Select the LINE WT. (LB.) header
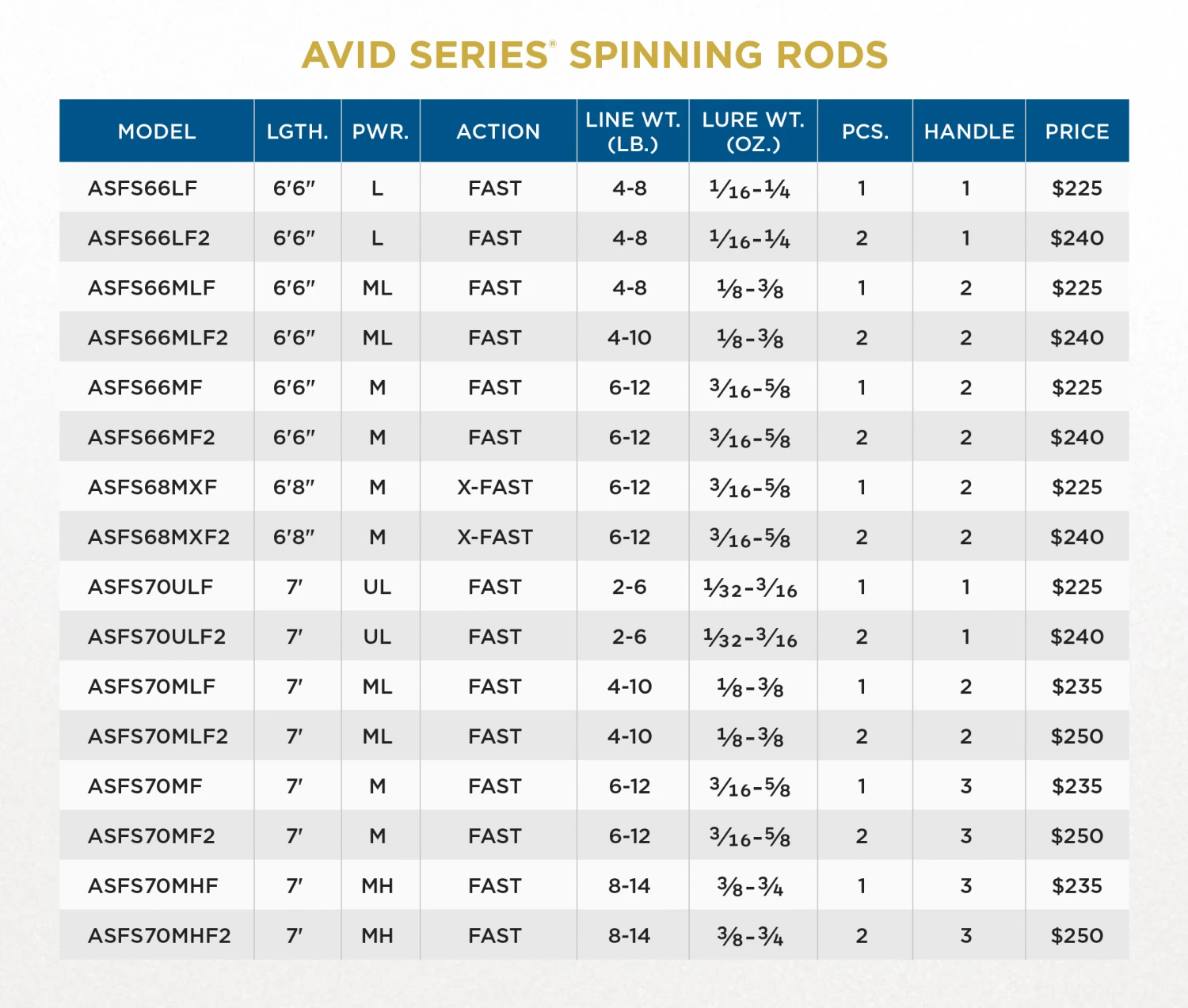 pos(632,131)
